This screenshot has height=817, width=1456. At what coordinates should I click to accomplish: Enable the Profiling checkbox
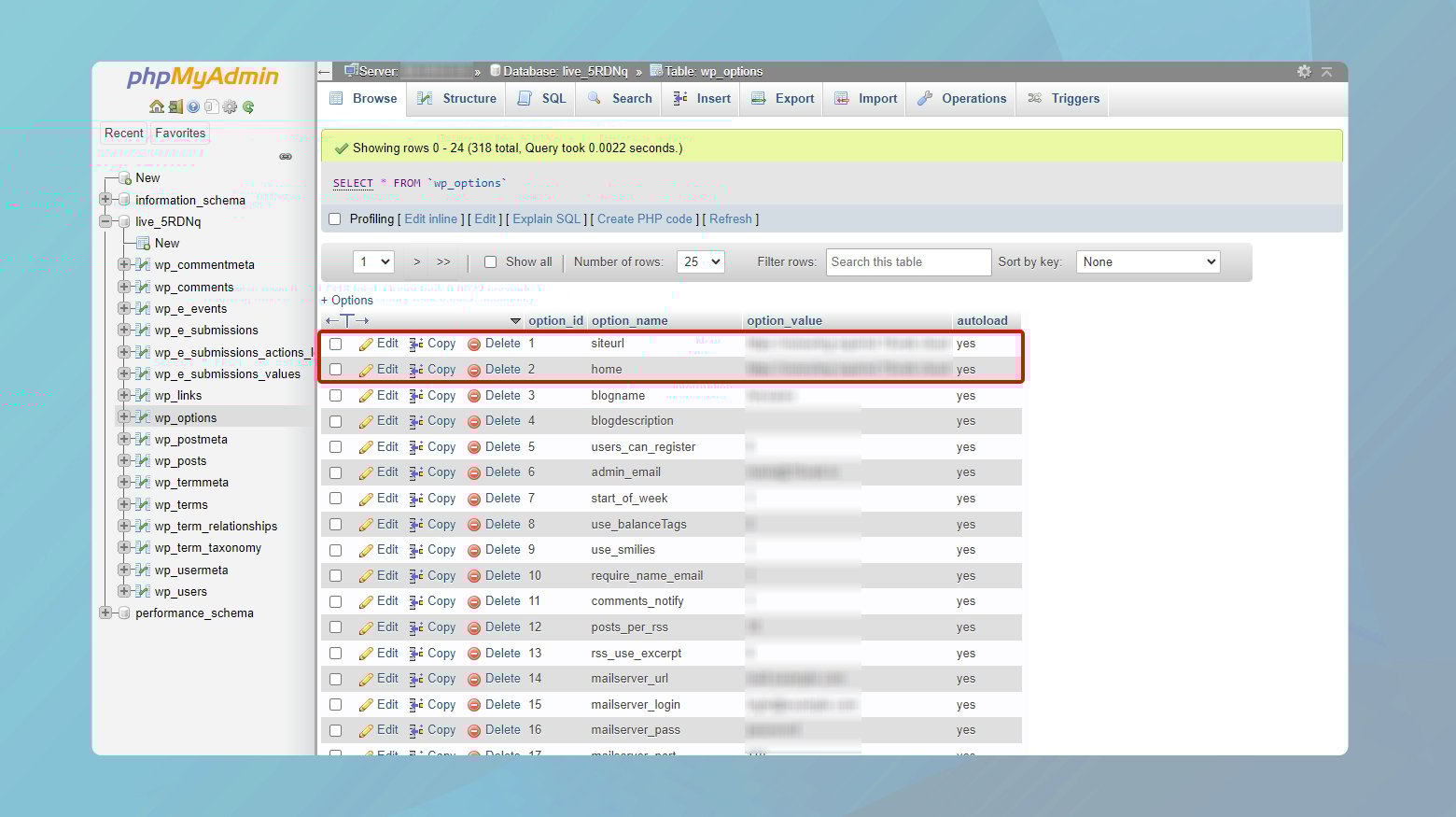click(334, 218)
